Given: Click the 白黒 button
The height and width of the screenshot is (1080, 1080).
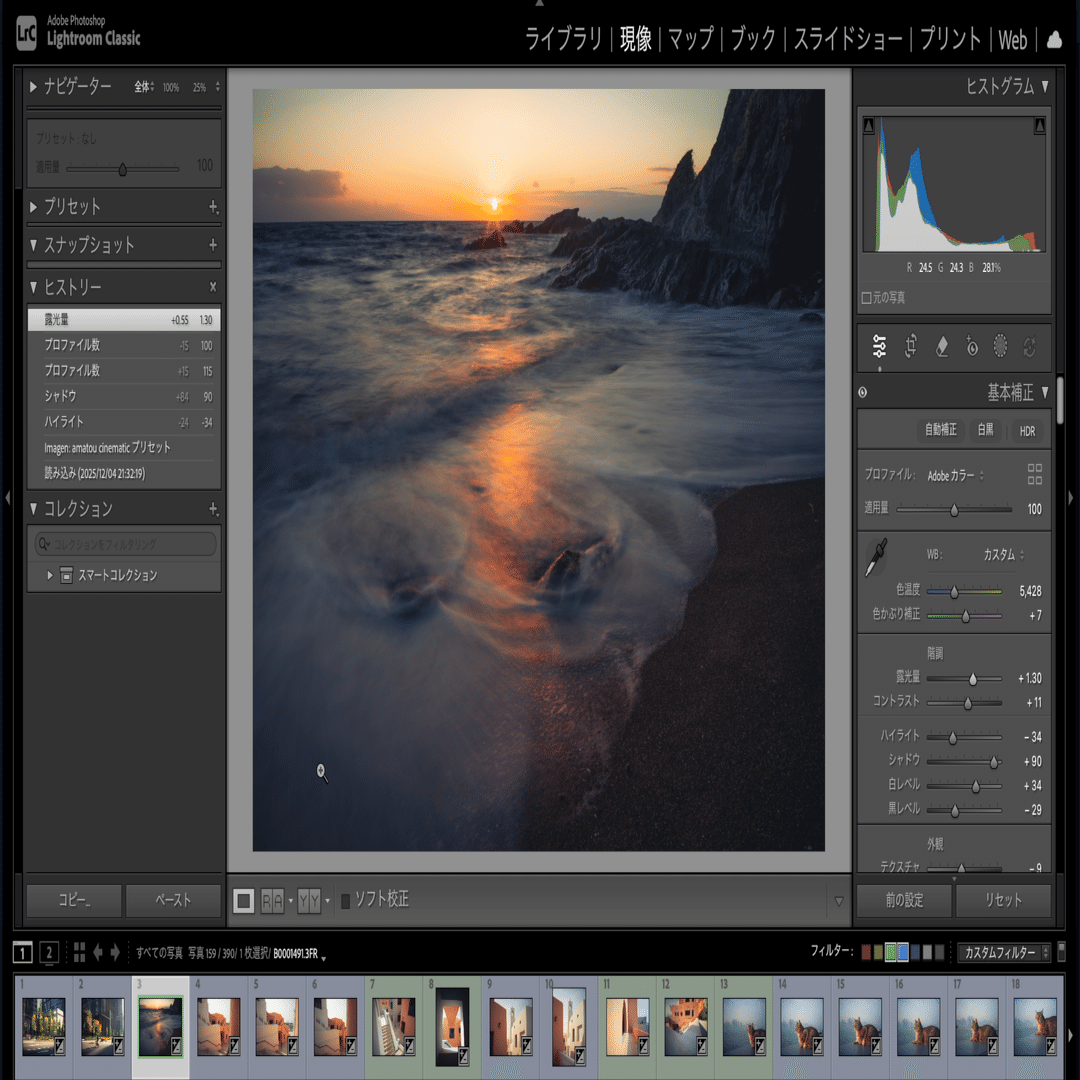Looking at the screenshot, I should (x=986, y=430).
